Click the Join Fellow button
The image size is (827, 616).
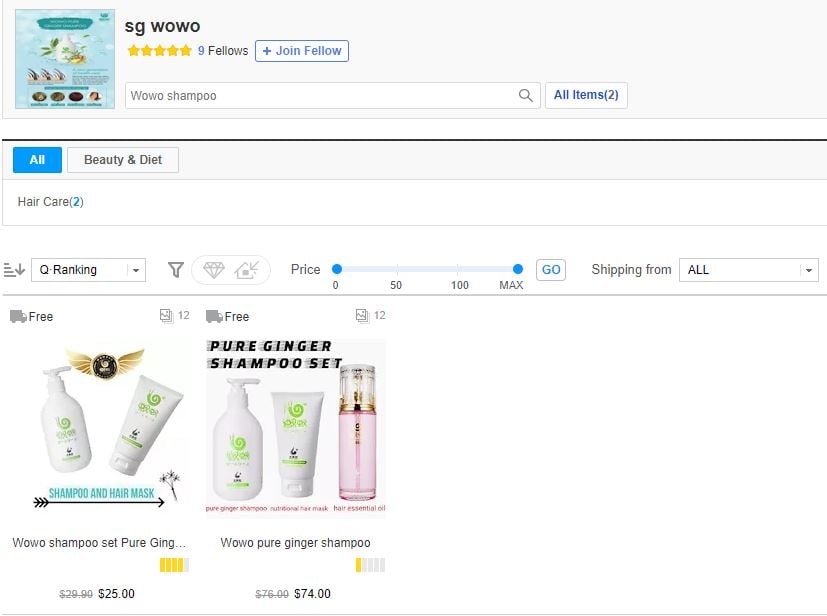pos(302,51)
